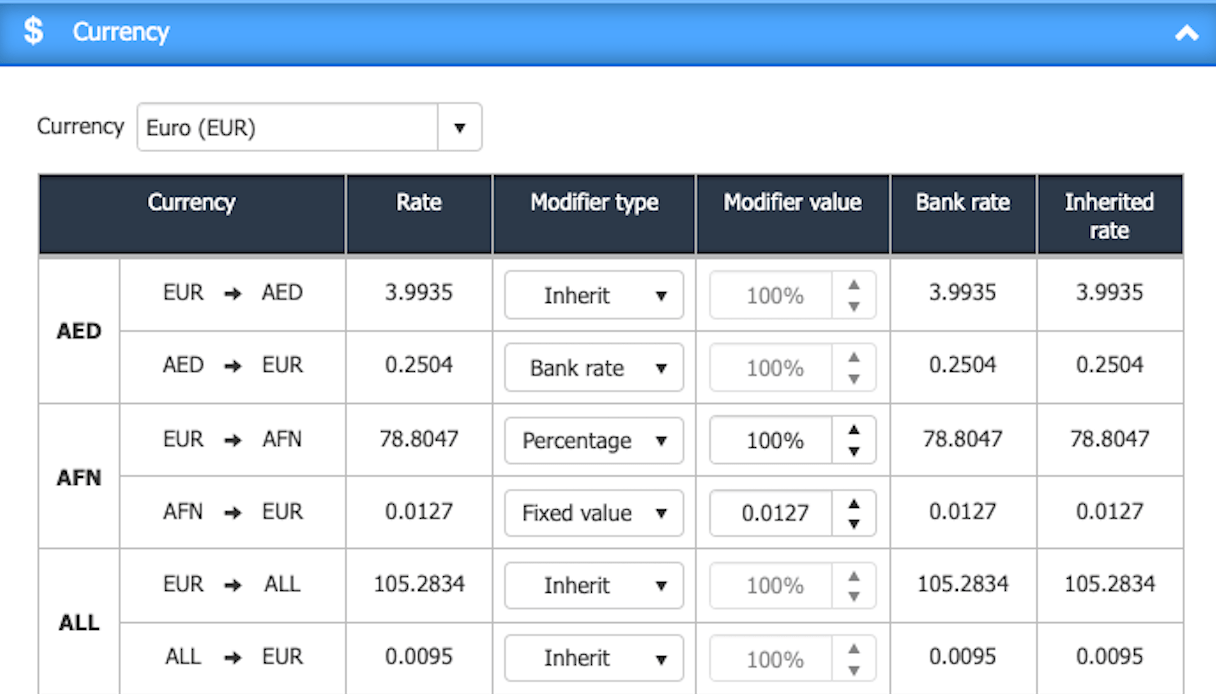Decrease modifier value for EUR to AFN
Image resolution: width=1216 pixels, height=694 pixels.
pos(854,451)
